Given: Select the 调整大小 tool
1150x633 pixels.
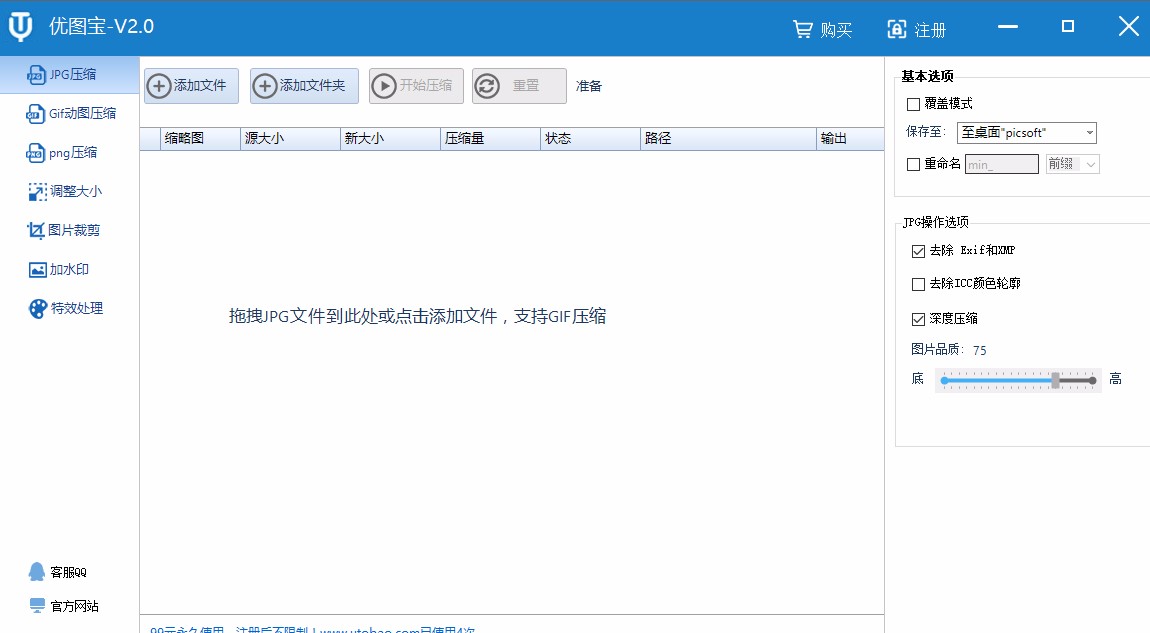Looking at the screenshot, I should tap(70, 191).
